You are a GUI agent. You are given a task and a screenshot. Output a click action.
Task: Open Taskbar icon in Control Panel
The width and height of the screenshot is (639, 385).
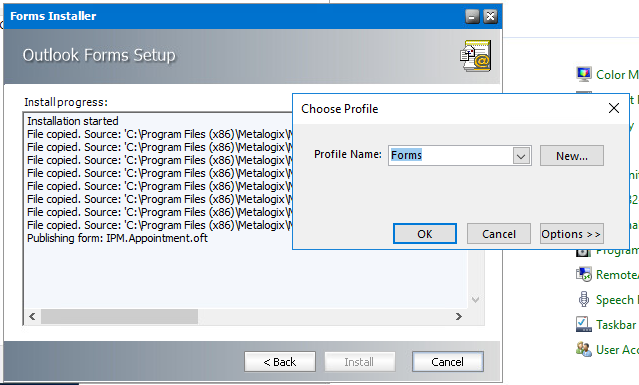tap(584, 324)
